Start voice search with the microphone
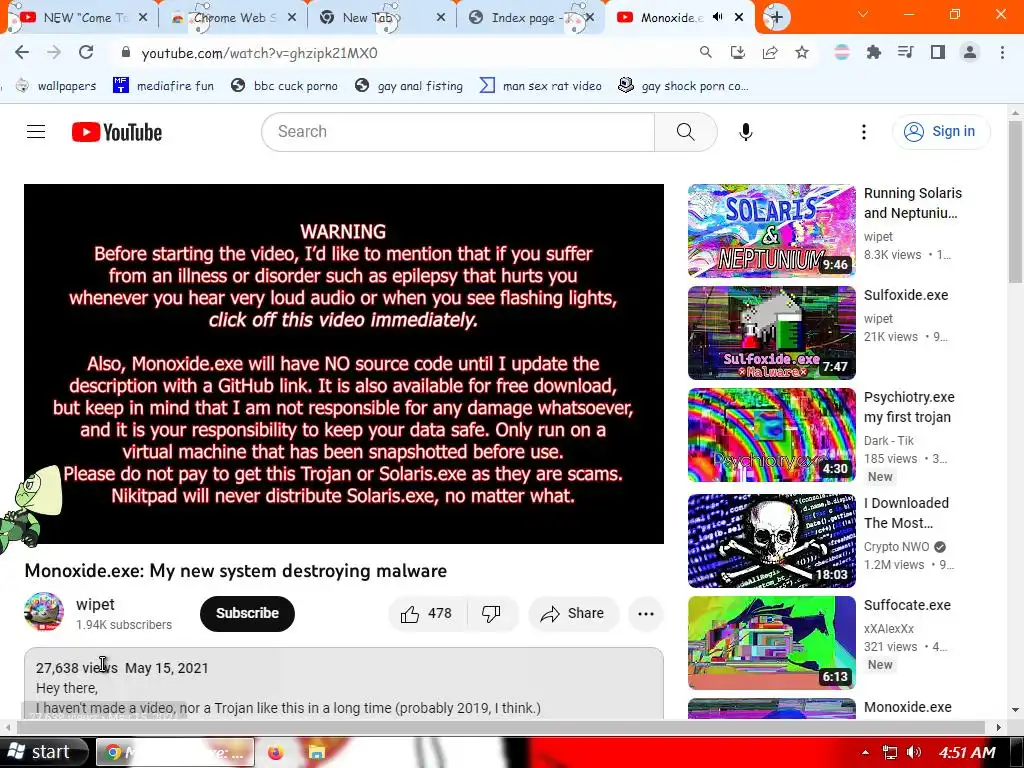1024x768 pixels. pyautogui.click(x=746, y=132)
